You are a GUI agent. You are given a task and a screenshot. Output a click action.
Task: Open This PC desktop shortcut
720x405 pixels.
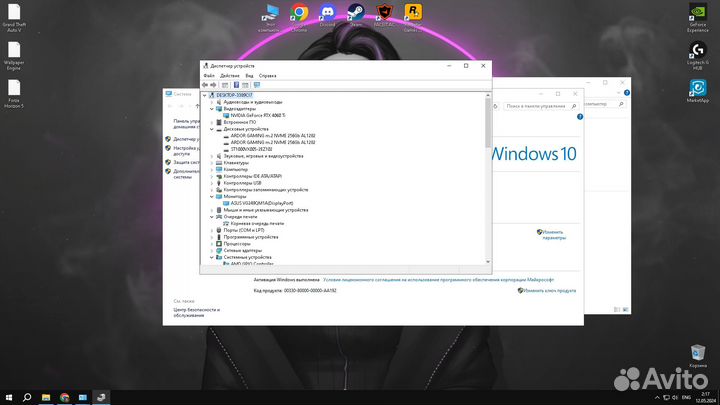pyautogui.click(x=270, y=18)
